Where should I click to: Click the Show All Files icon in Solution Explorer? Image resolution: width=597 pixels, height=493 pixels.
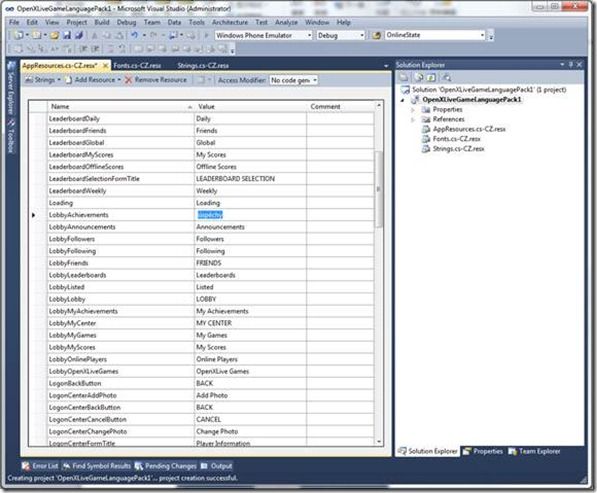point(419,78)
